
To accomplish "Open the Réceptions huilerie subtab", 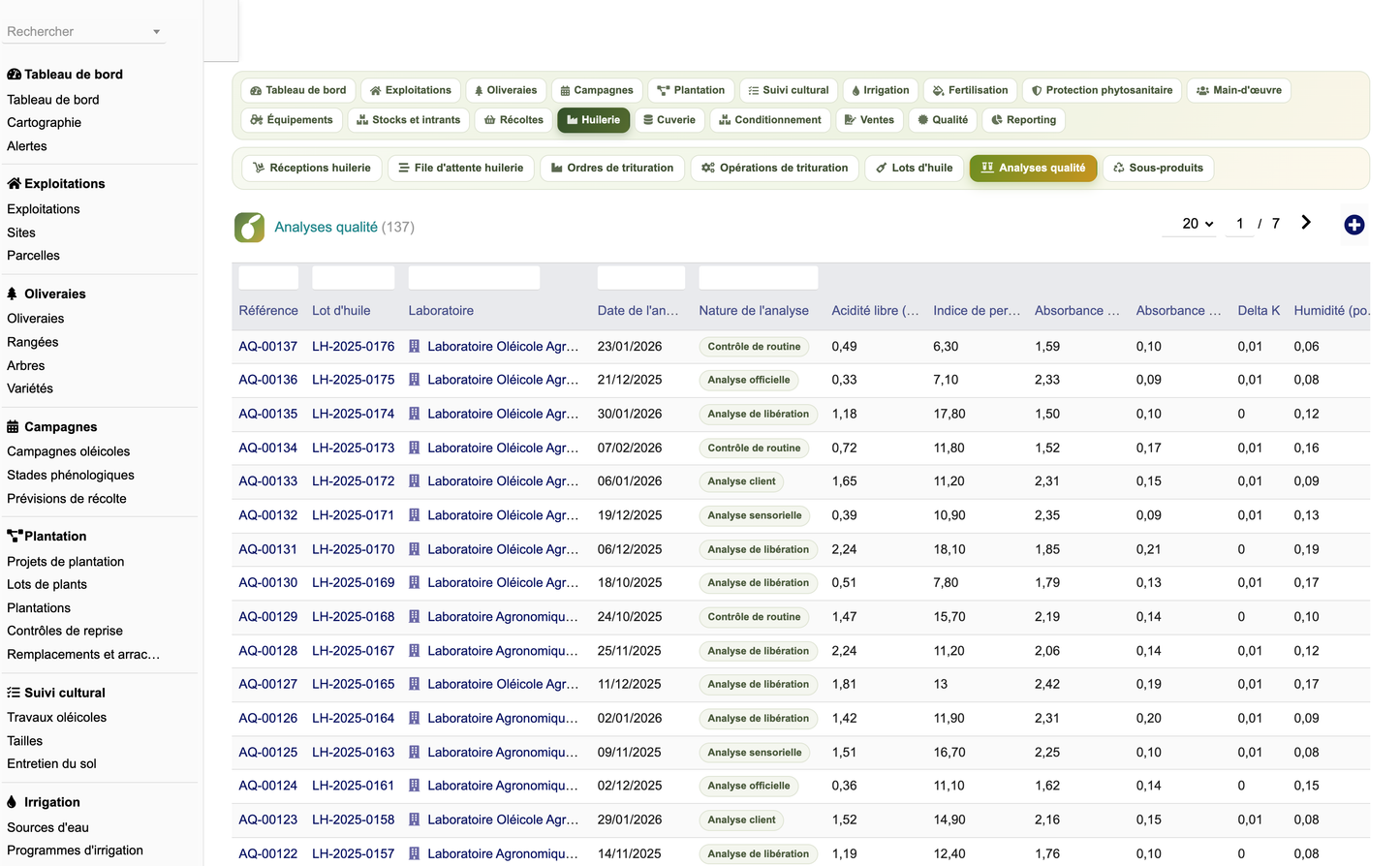I will 312,168.
